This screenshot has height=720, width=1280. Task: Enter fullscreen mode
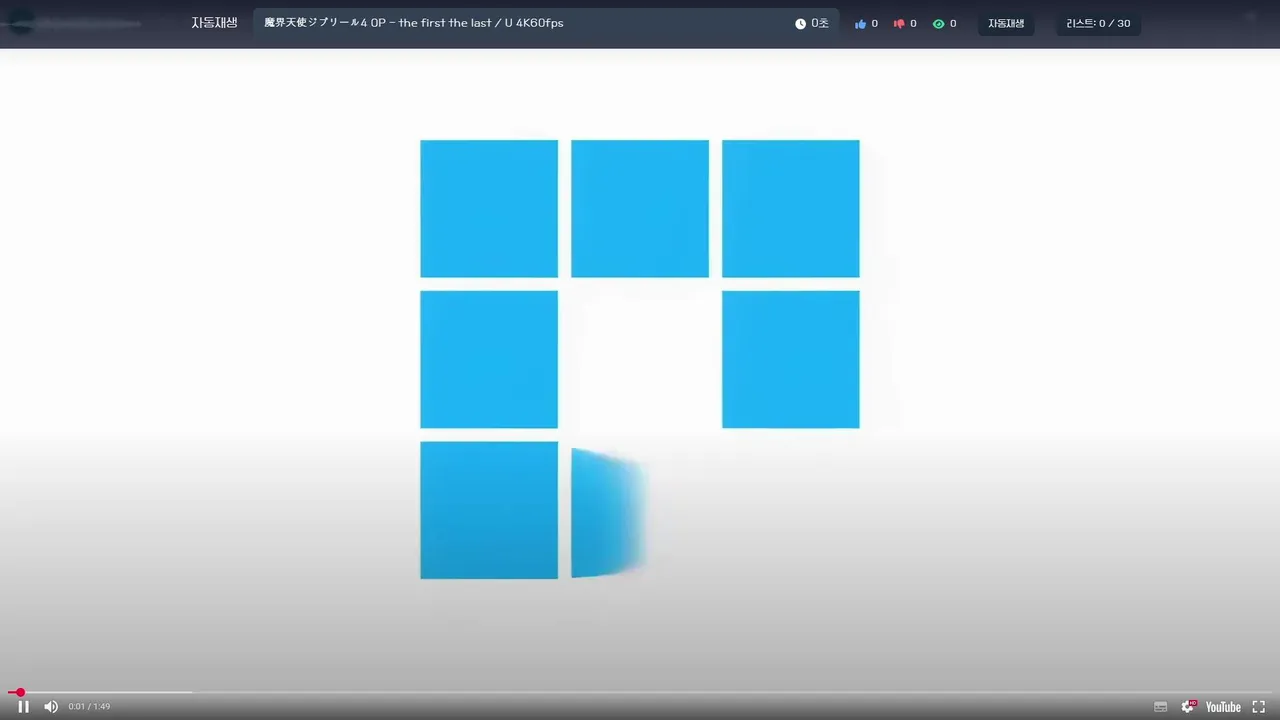tap(1259, 707)
